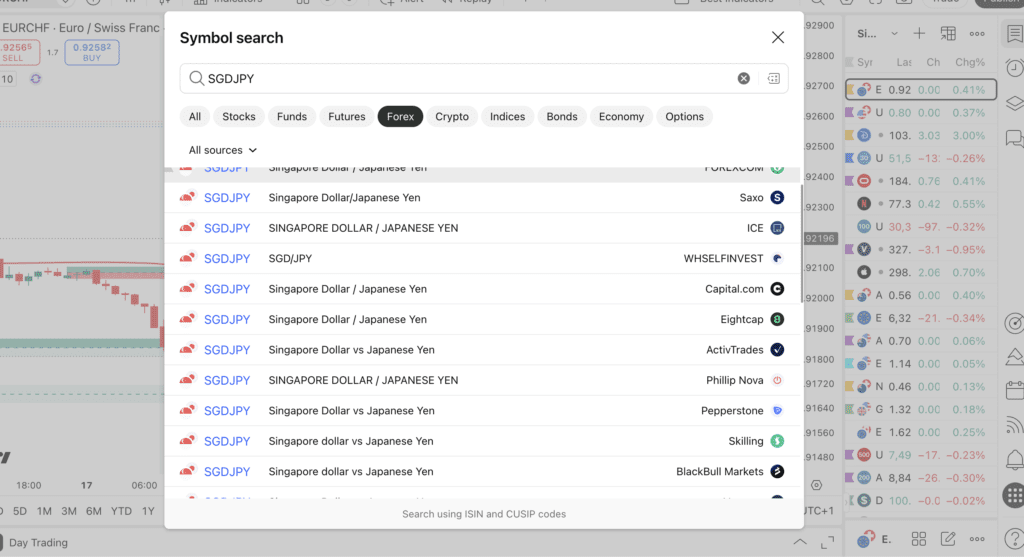Click the BlackBull Markets logo icon
Viewport: 1024px width, 557px height.
777,471
